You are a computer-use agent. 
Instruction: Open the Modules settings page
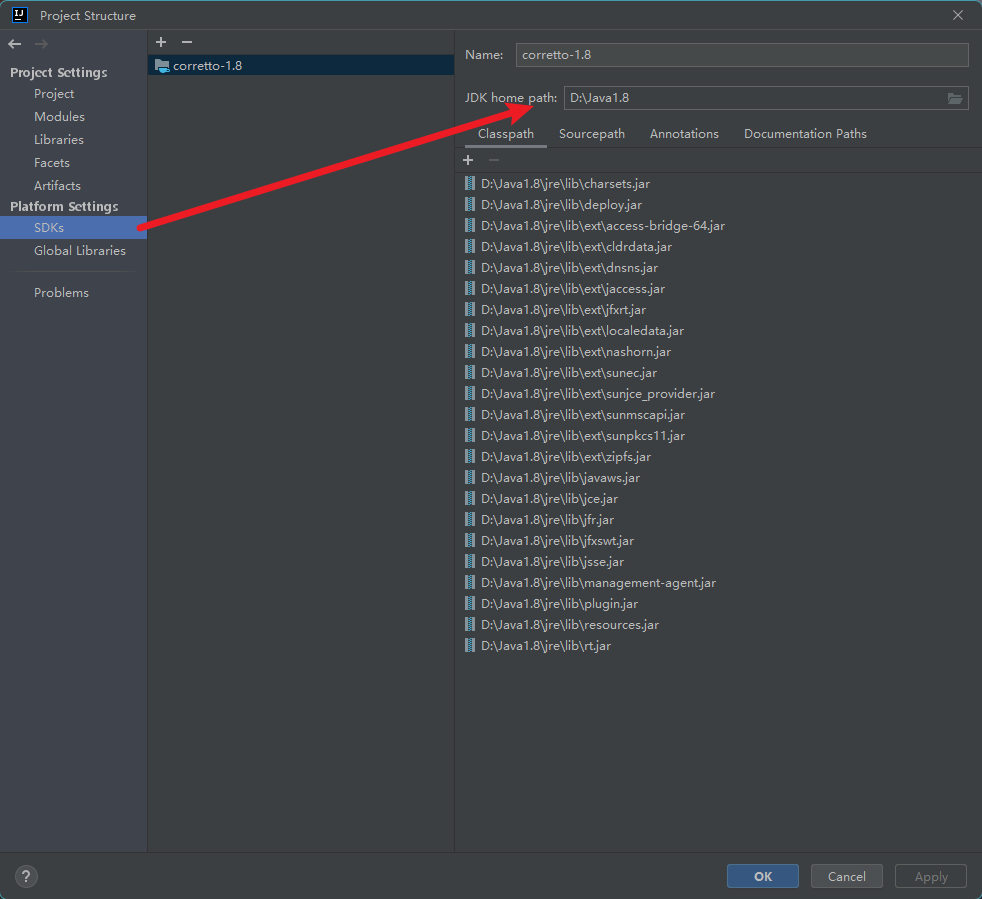coord(59,117)
